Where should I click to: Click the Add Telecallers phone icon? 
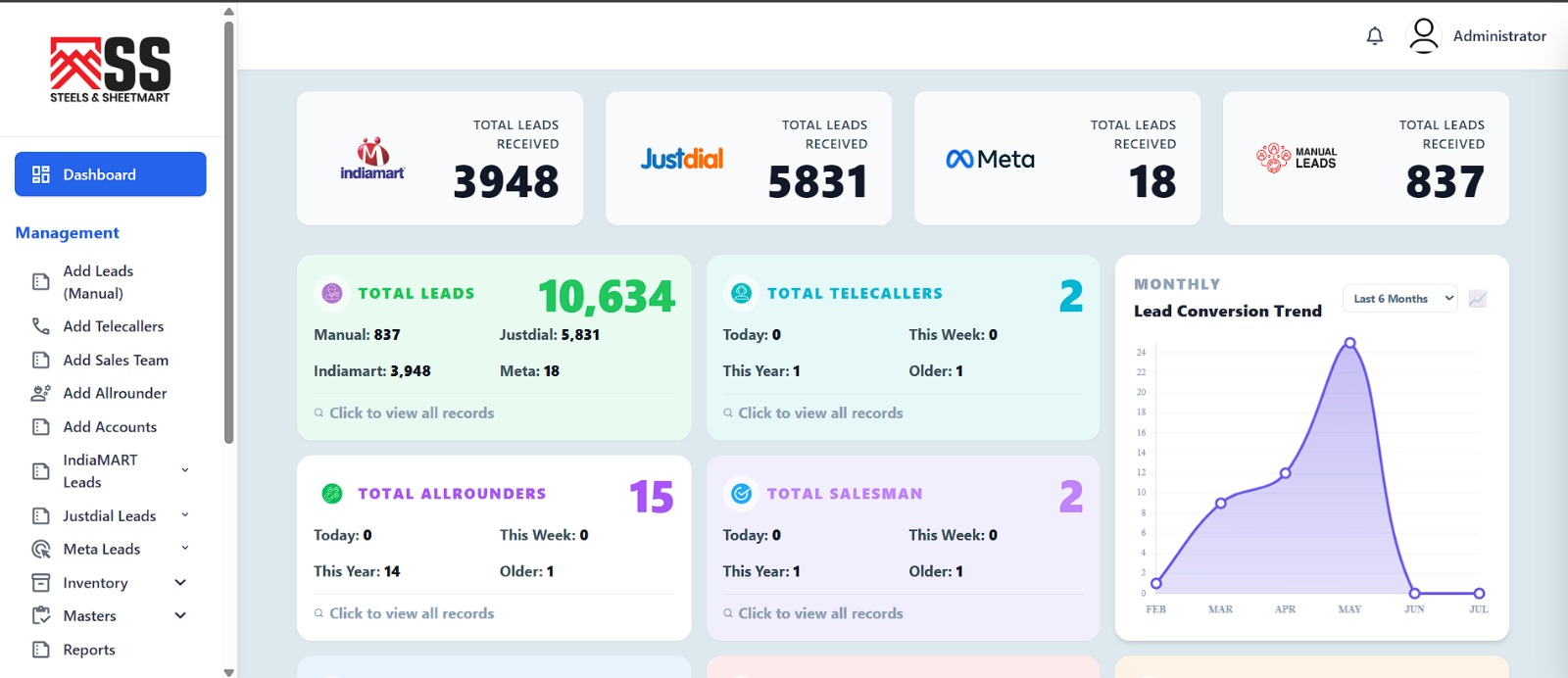point(40,326)
